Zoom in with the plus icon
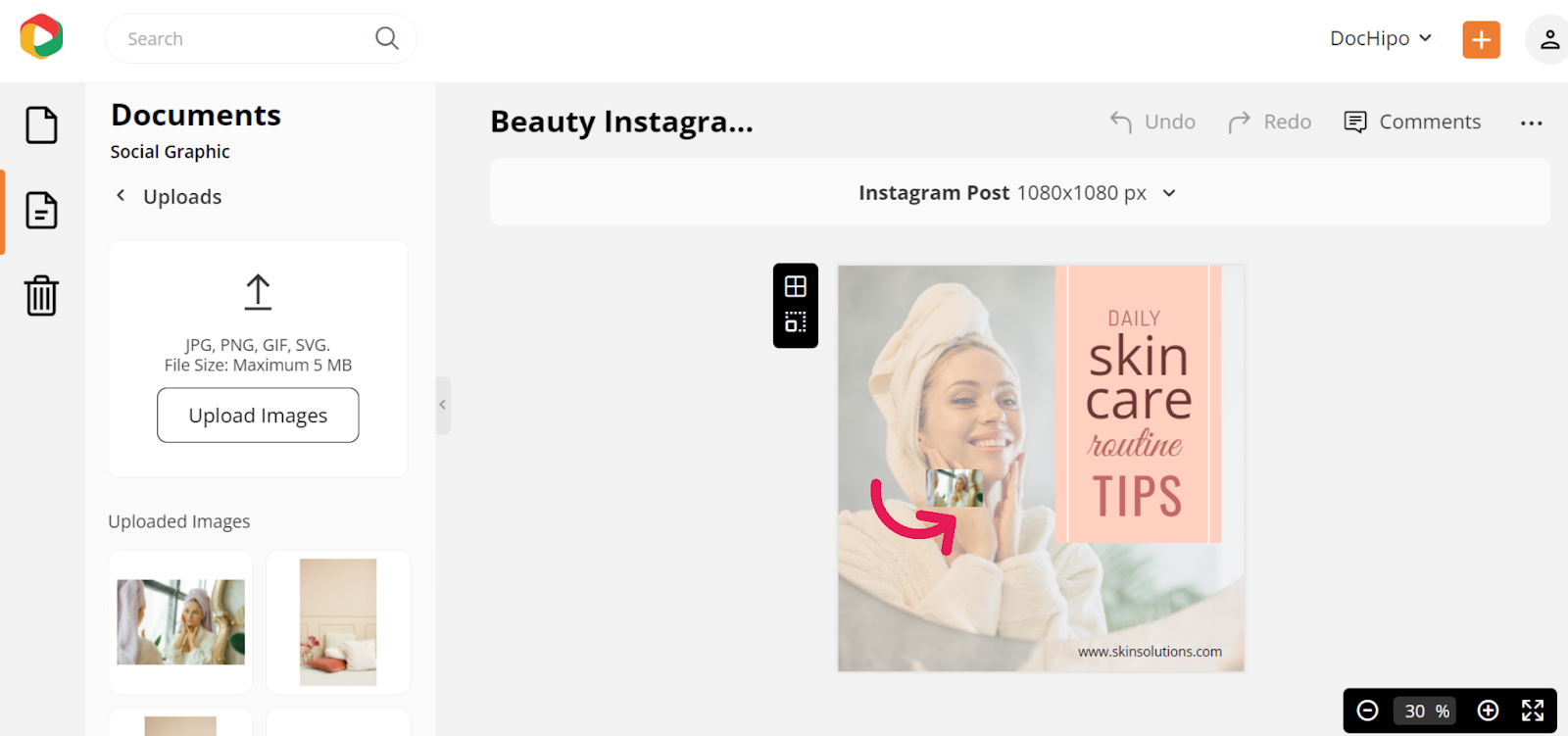Viewport: 1568px width, 736px height. point(1488,711)
